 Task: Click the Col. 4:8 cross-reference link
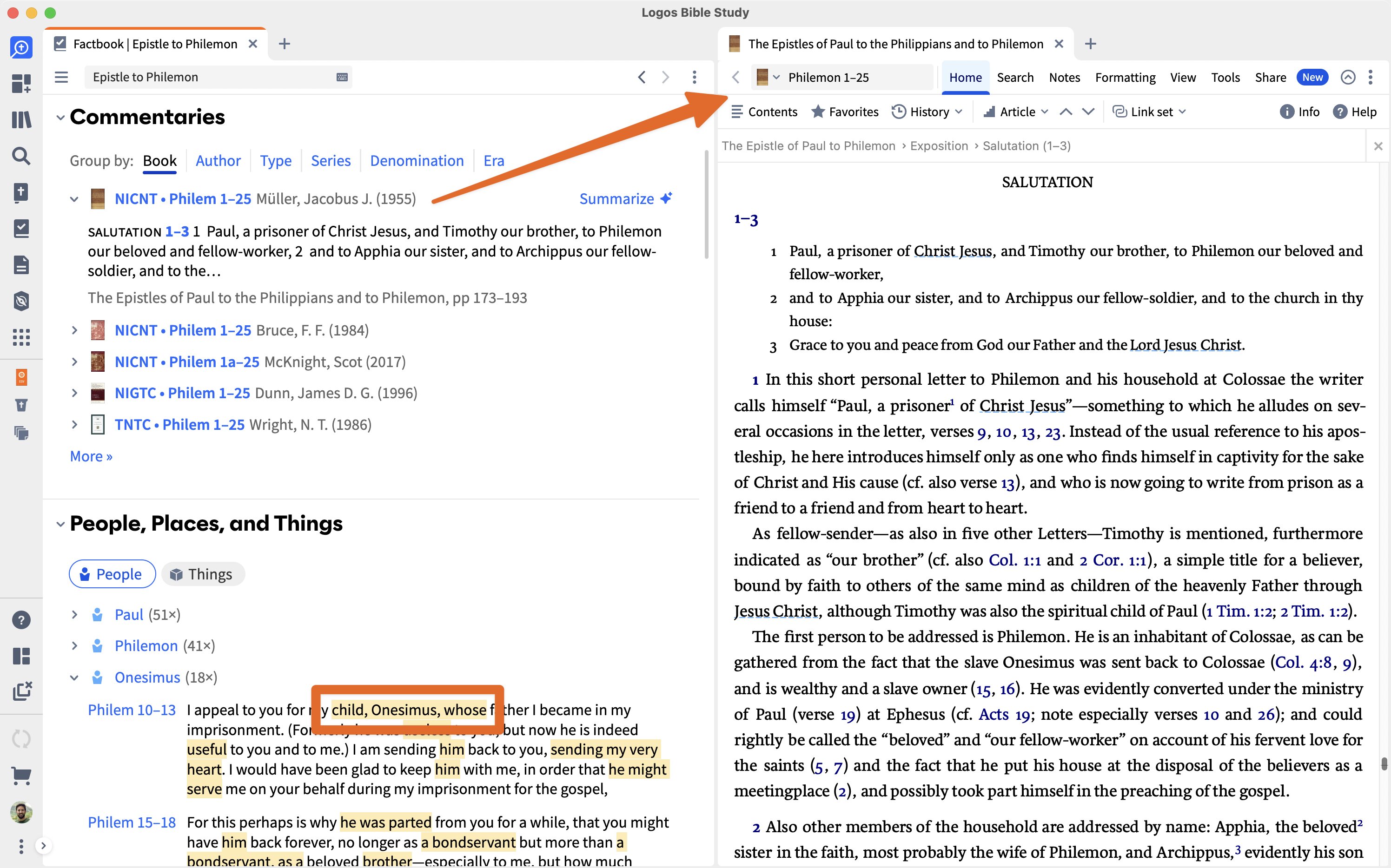coord(1303,663)
